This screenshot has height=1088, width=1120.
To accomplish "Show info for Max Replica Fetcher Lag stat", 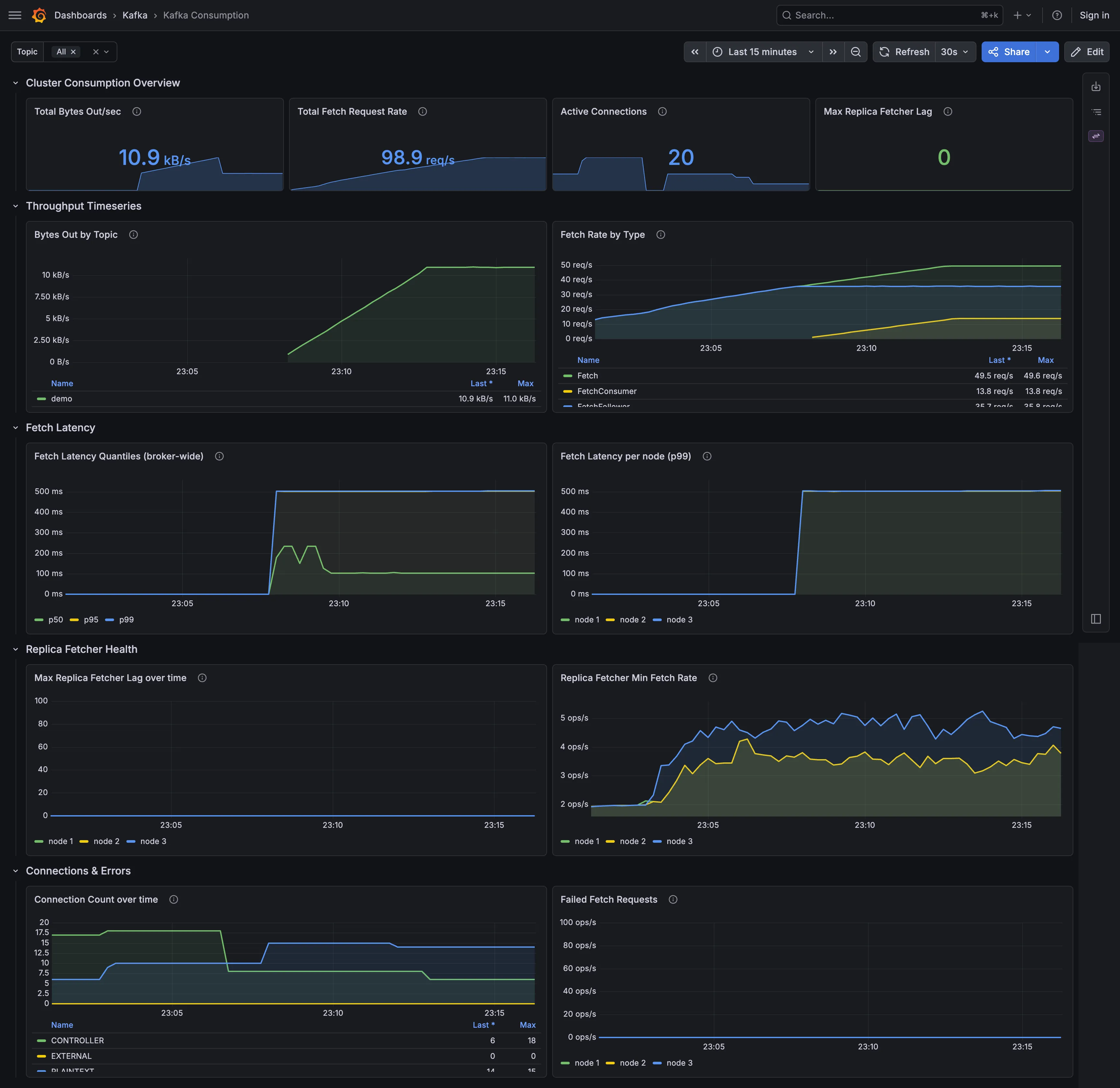I will tap(947, 111).
